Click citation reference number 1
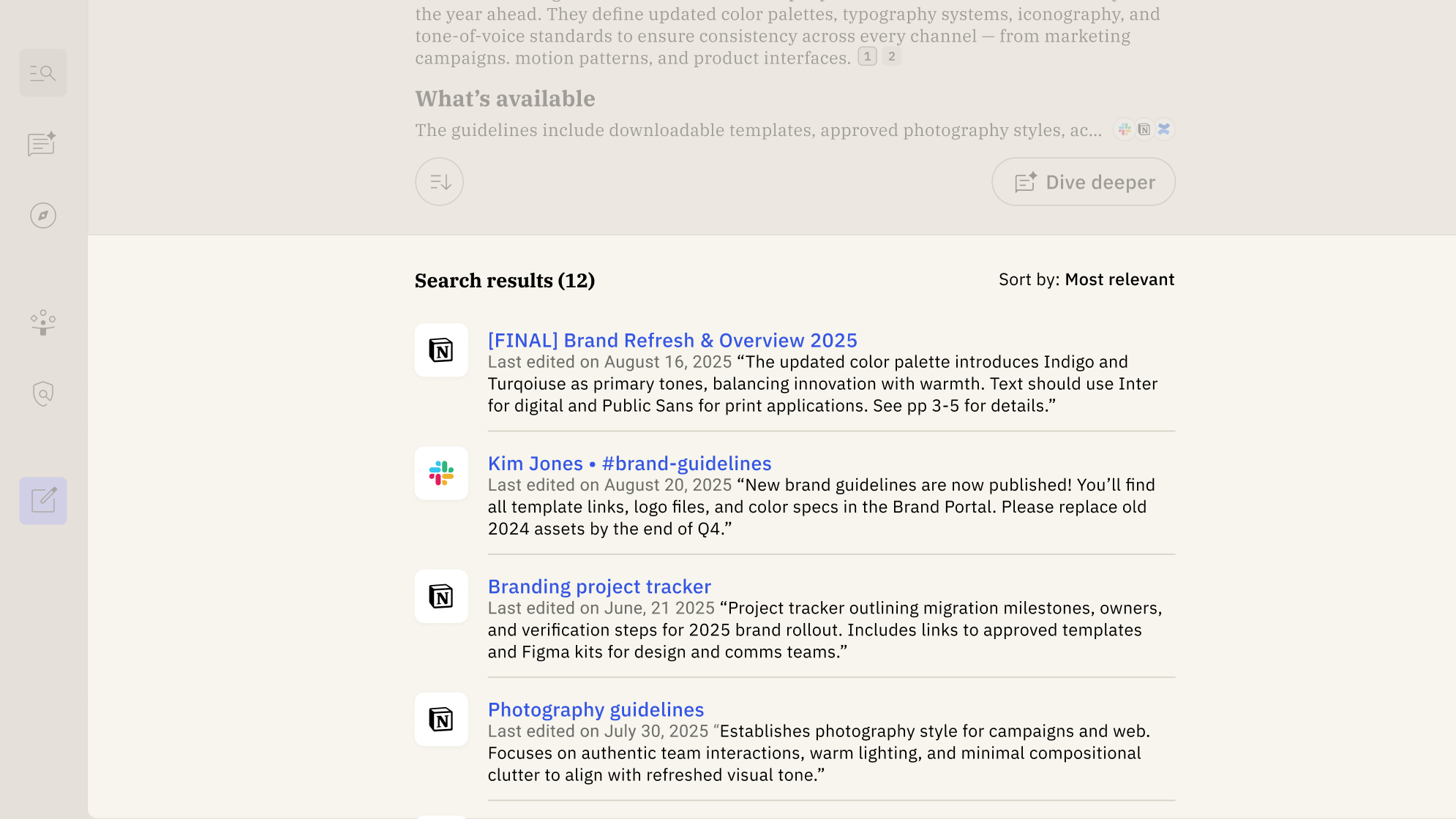This screenshot has height=819, width=1456. pyautogui.click(x=867, y=56)
